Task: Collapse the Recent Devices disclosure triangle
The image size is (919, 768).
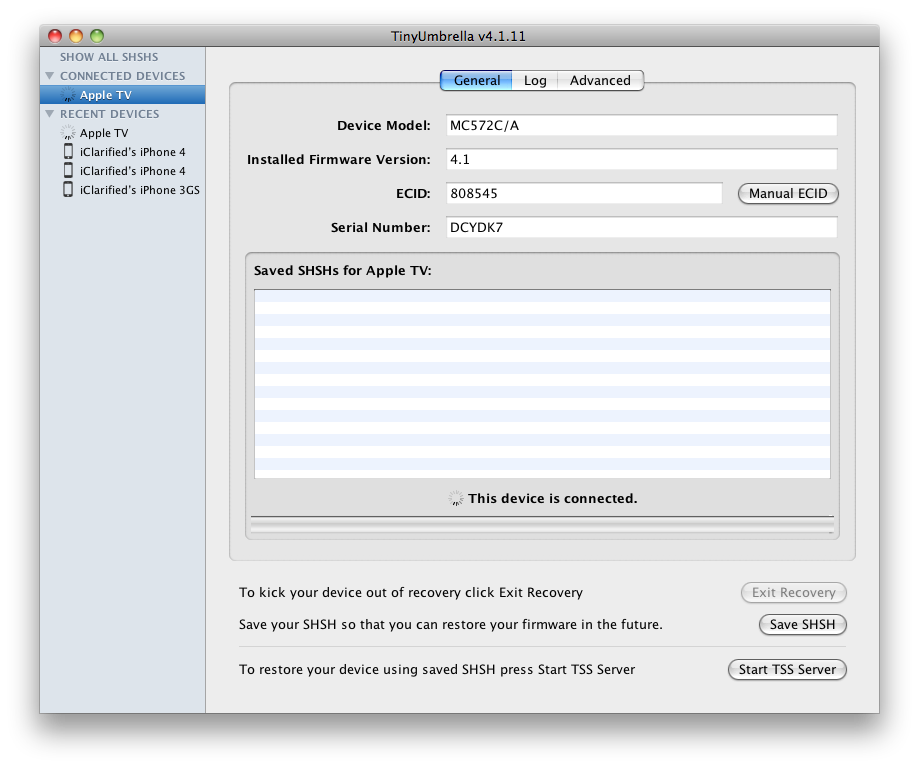Action: pos(49,114)
